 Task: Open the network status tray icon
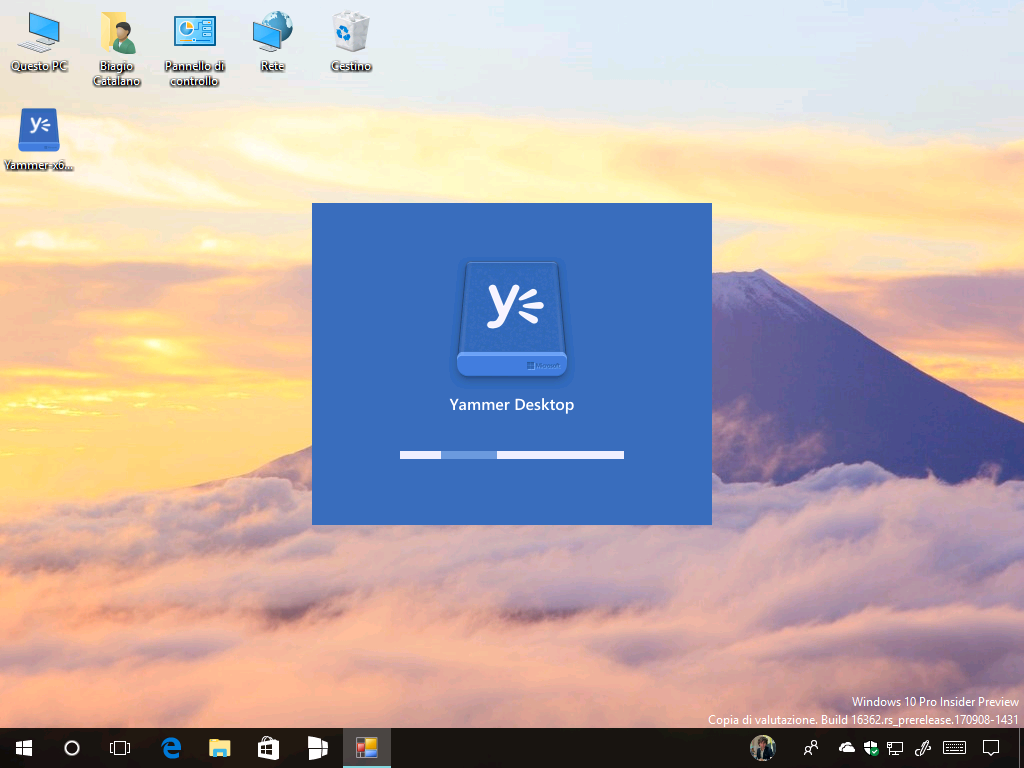click(895, 748)
